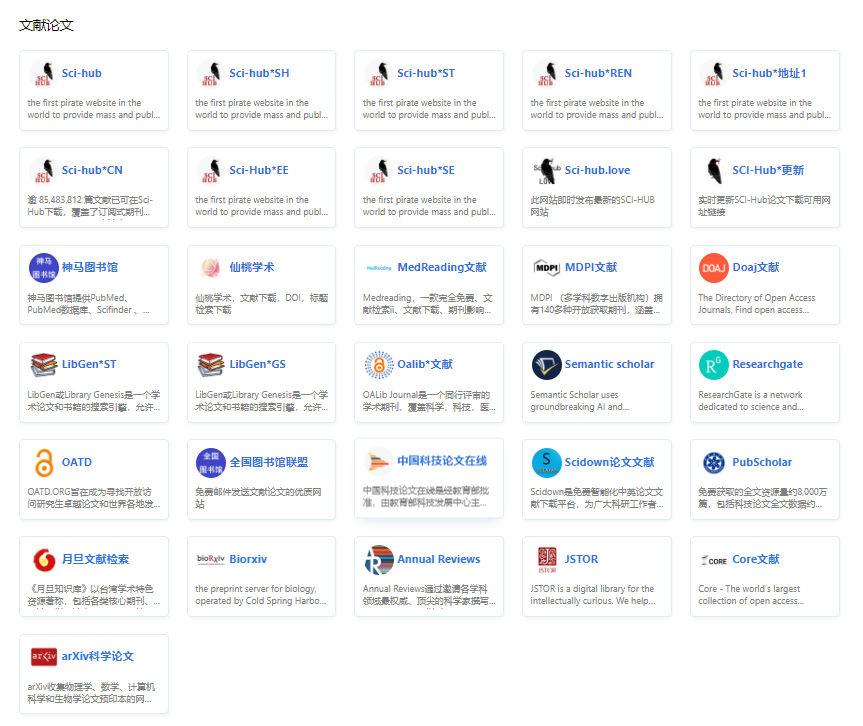Click the MedReading logo icon
The image size is (863, 726).
coord(379,268)
